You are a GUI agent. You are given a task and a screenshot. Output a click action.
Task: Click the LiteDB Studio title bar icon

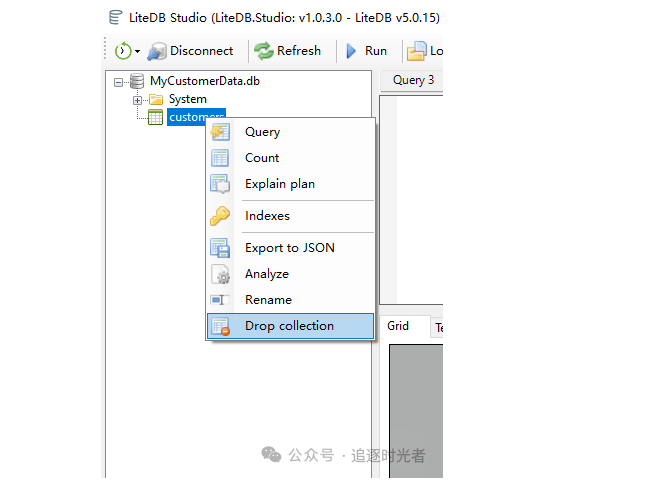[x=116, y=18]
